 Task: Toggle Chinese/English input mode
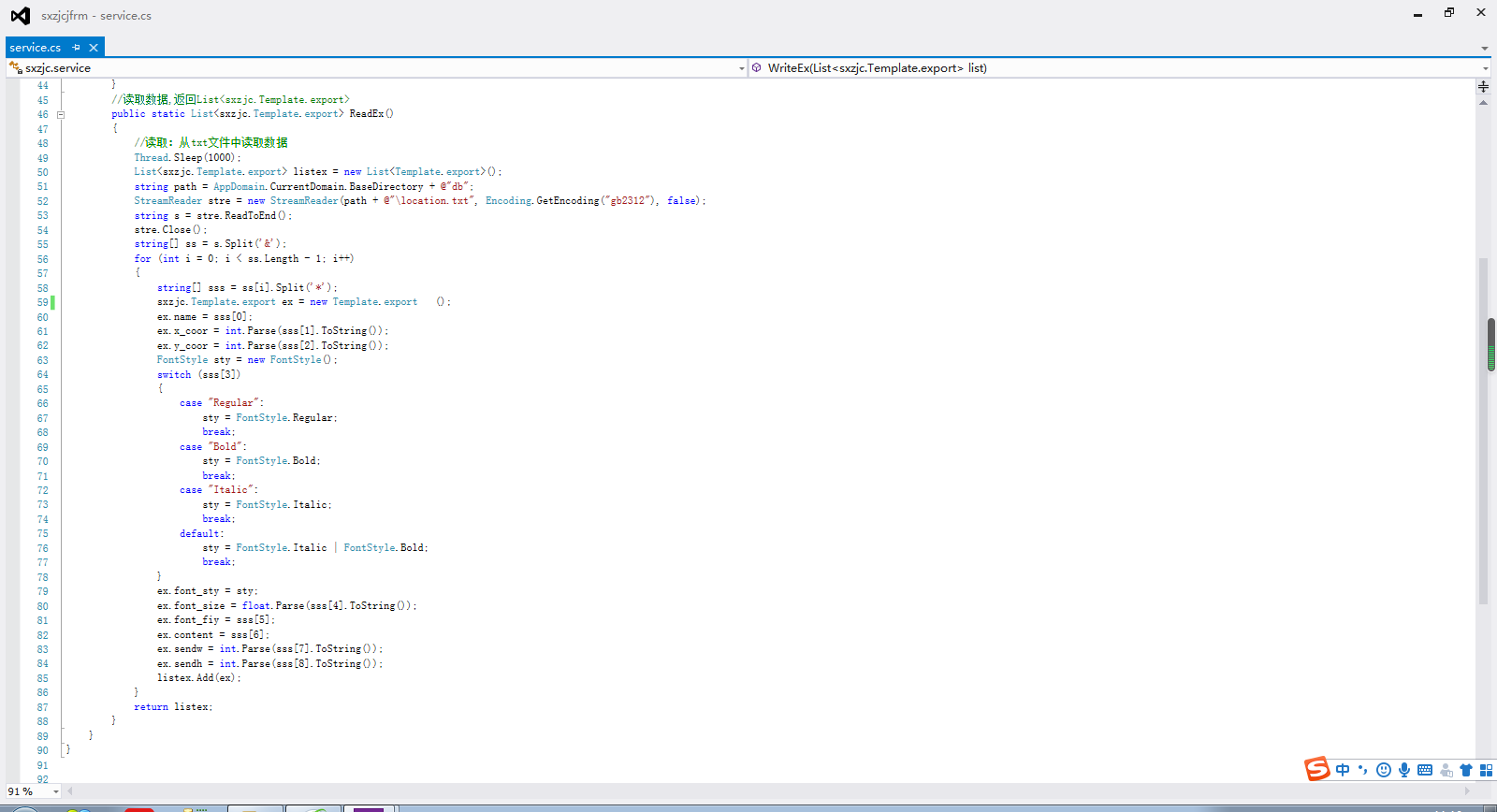coord(1343,770)
